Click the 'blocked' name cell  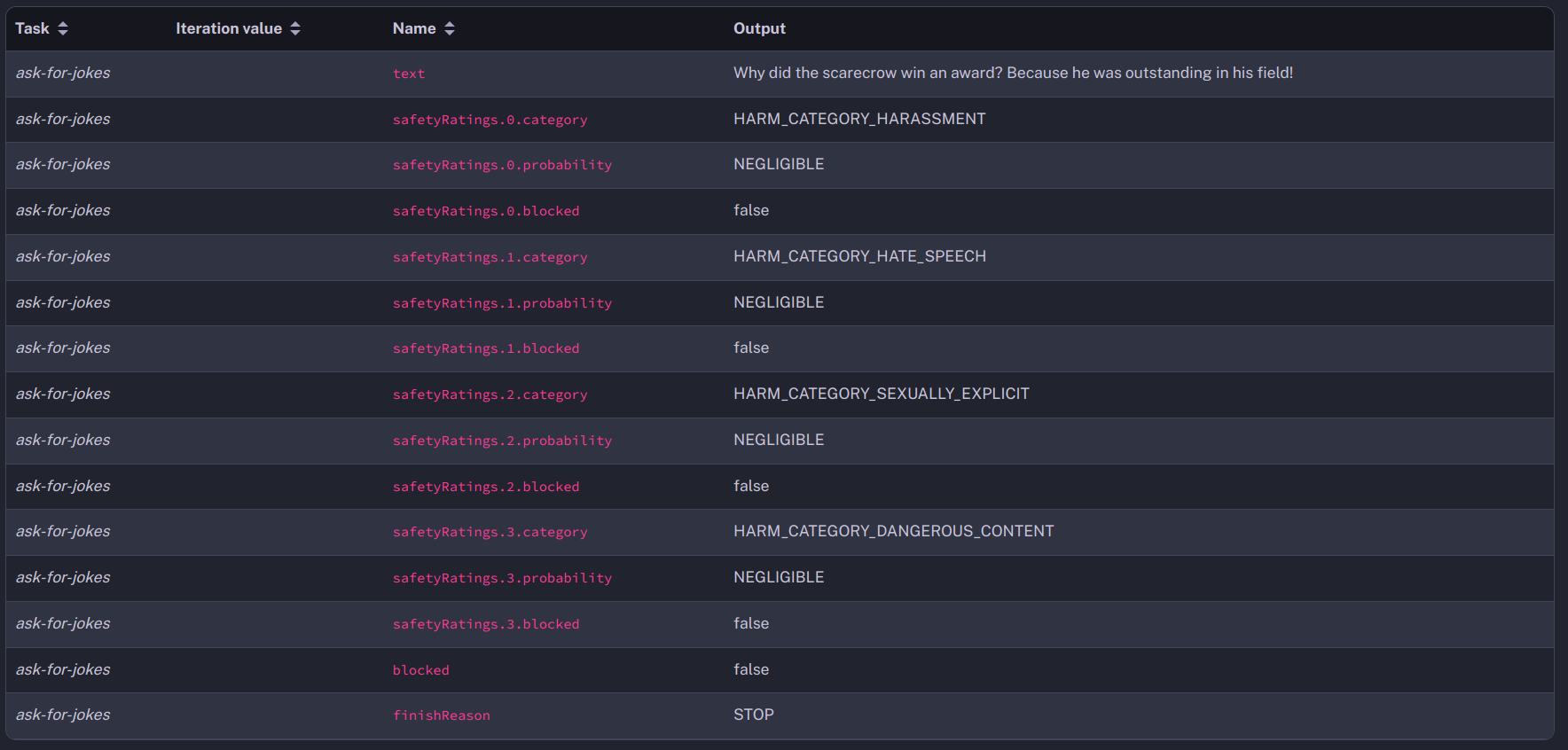point(421,670)
